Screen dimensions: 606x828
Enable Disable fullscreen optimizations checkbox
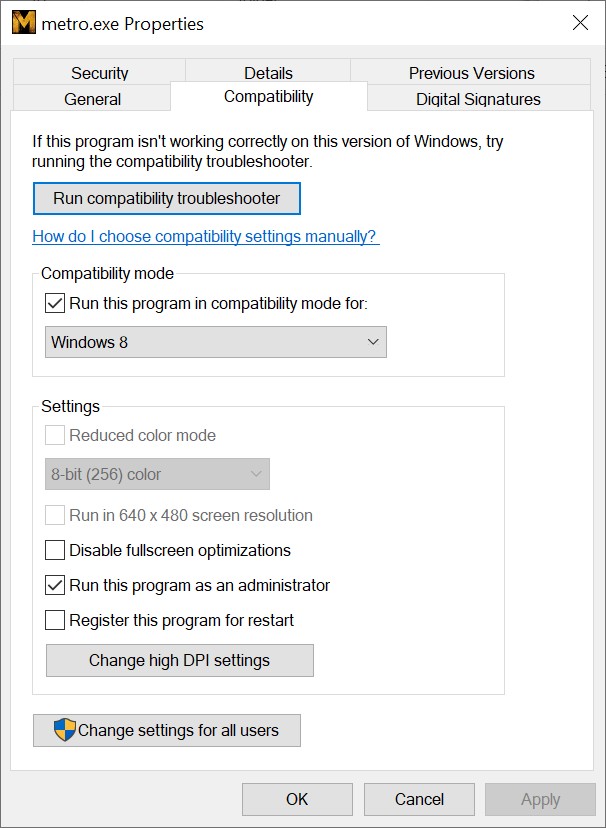tap(56, 550)
